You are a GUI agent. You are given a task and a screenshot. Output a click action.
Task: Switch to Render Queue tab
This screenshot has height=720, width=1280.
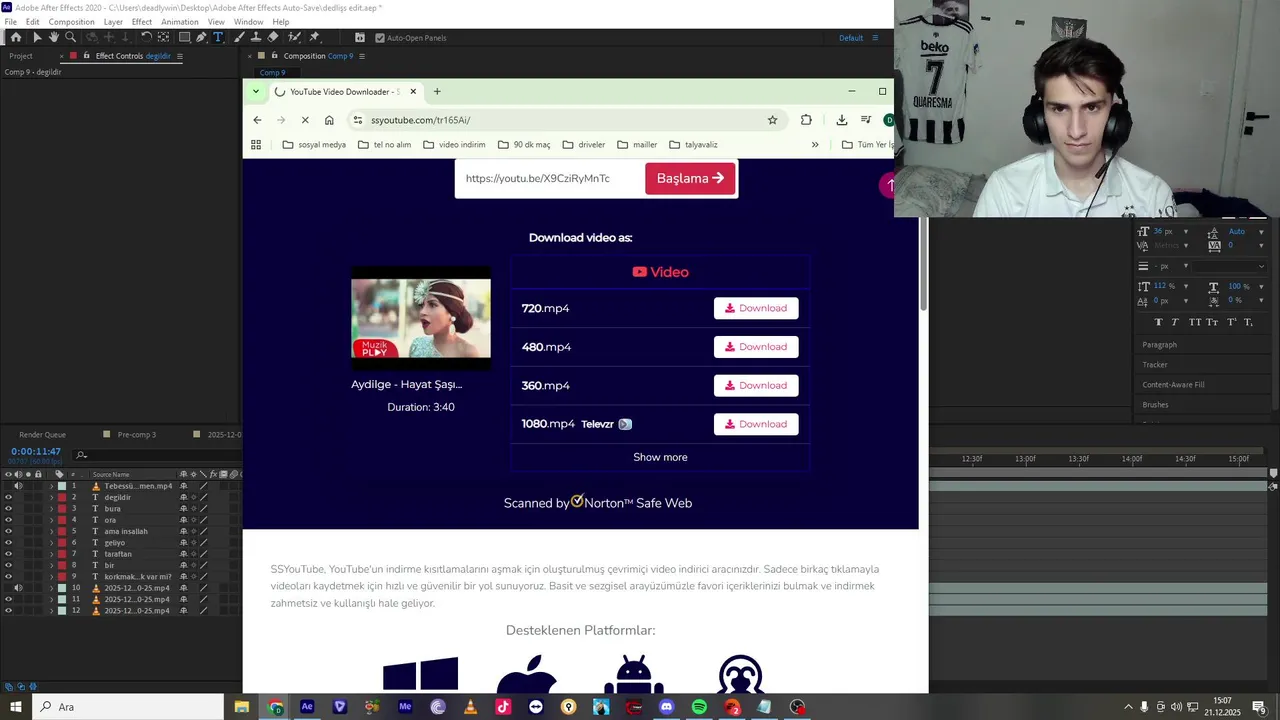pos(42,435)
